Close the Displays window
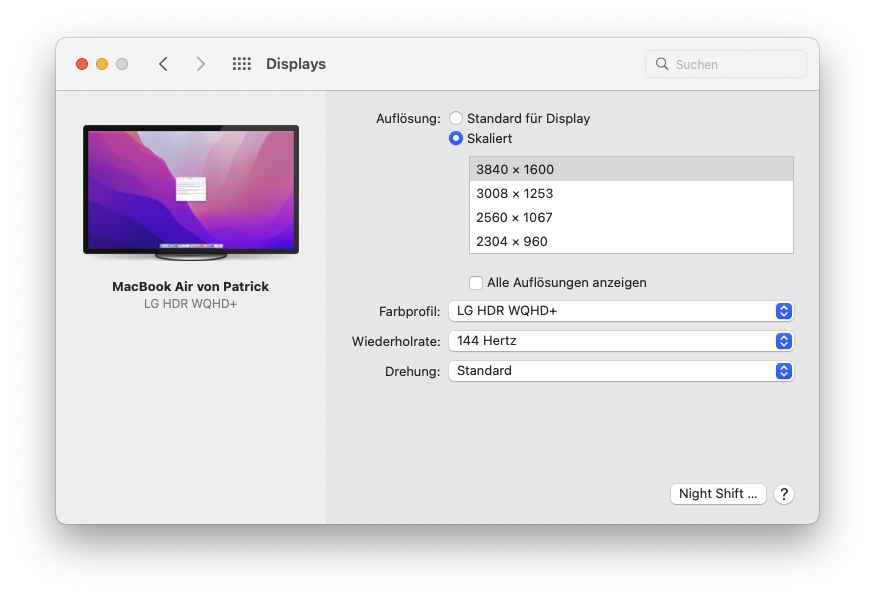 pyautogui.click(x=82, y=64)
